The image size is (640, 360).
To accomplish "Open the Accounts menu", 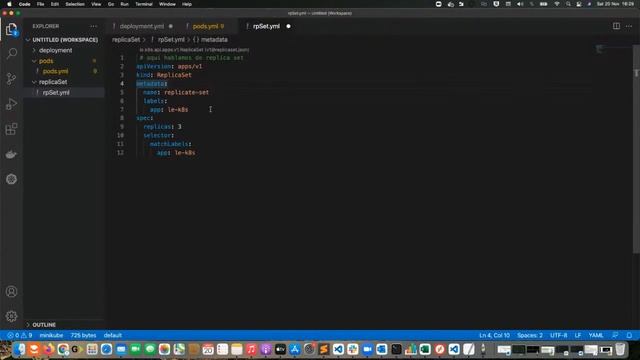I will point(11,291).
